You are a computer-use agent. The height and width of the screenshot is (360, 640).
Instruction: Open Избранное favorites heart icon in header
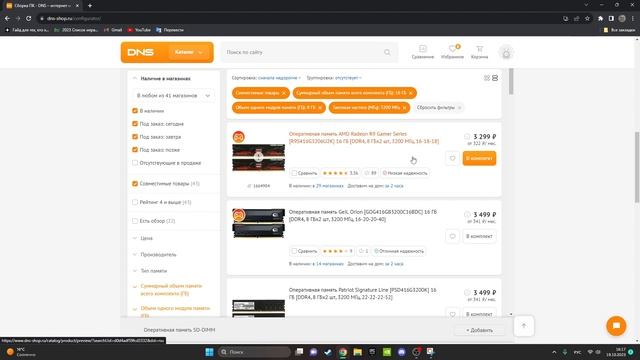[452, 52]
